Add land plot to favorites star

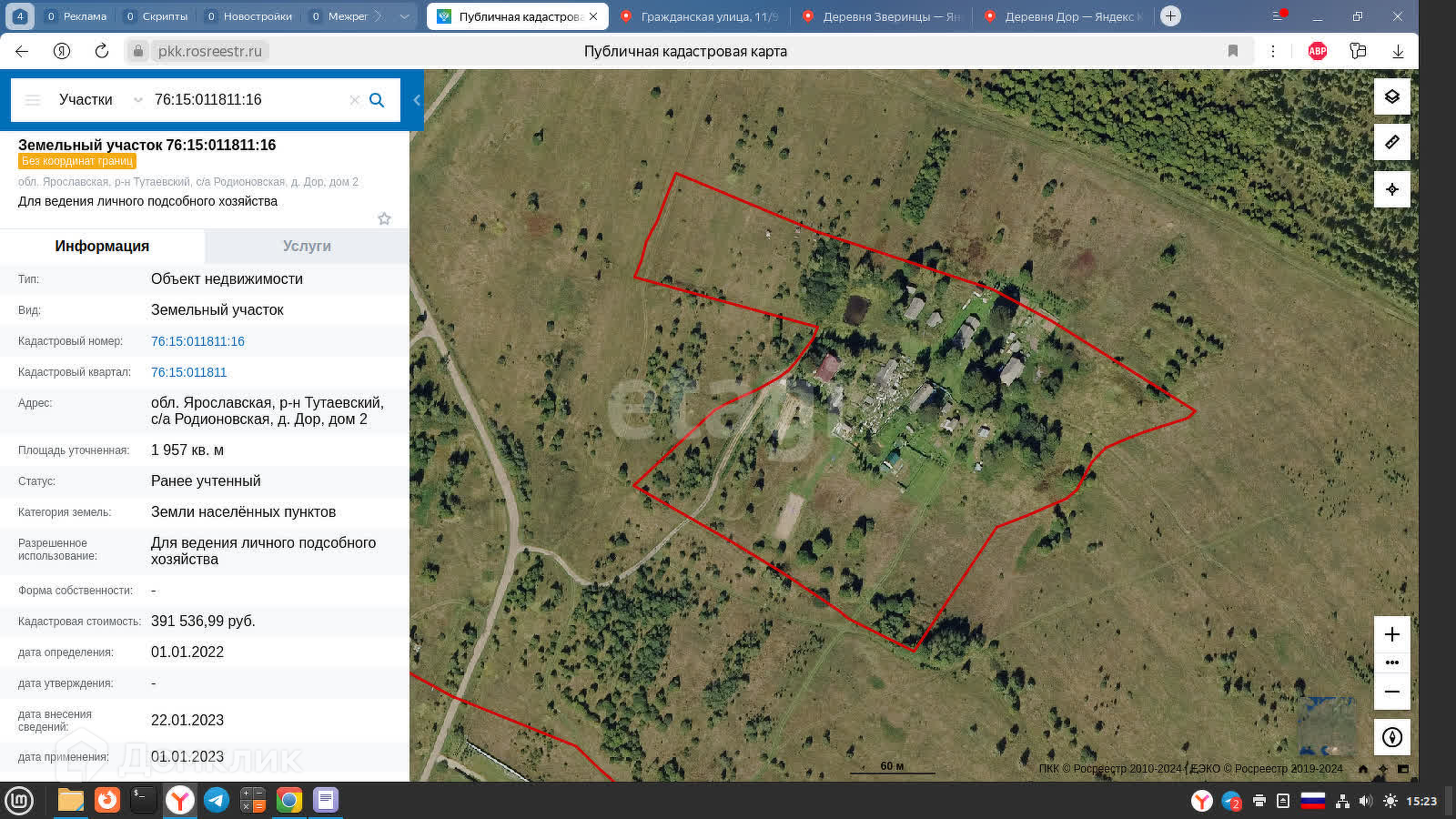[x=384, y=218]
